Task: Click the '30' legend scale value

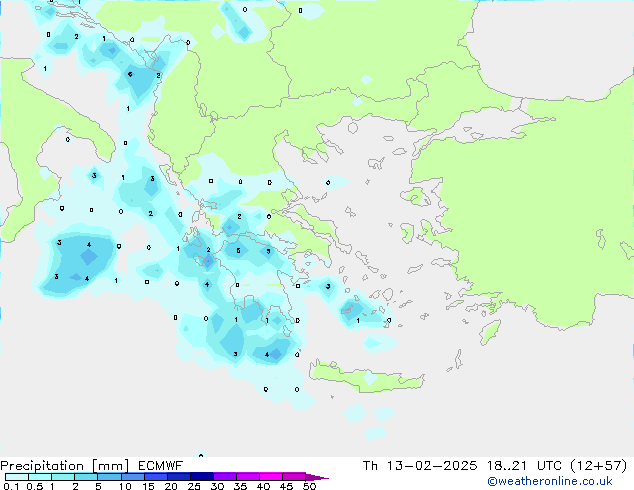Action: [217, 486]
